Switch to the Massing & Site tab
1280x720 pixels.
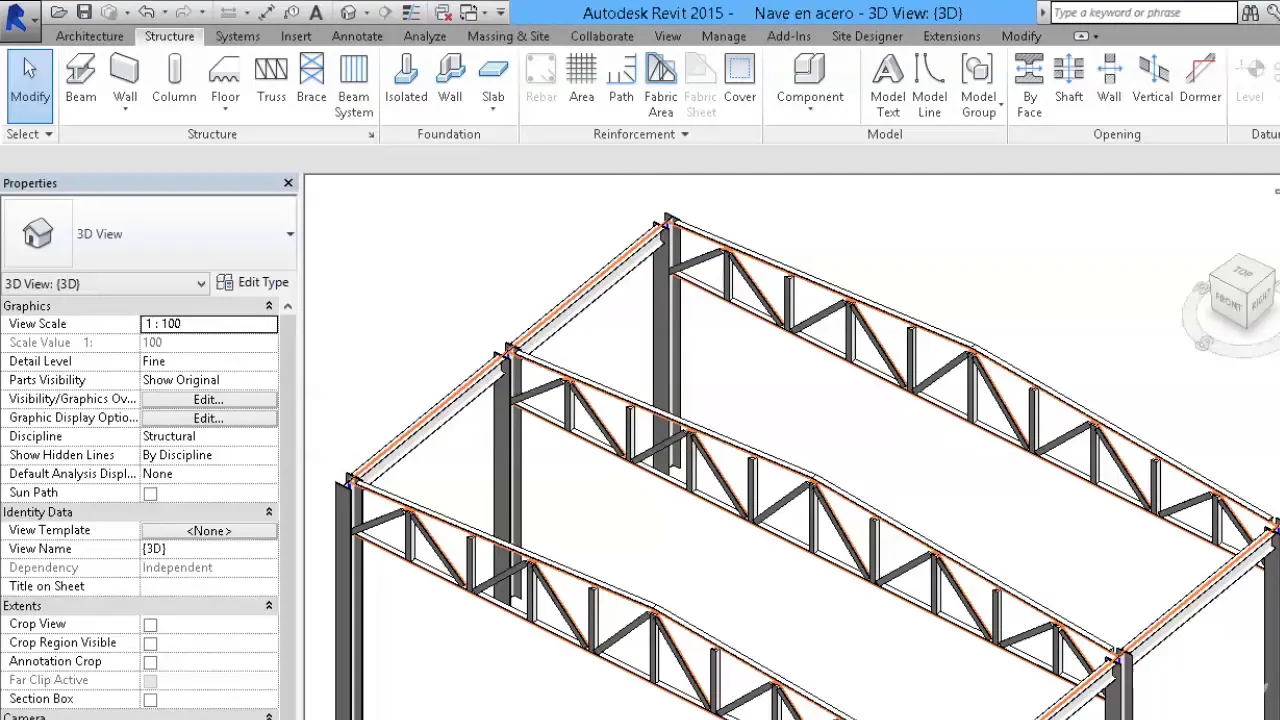[x=508, y=36]
